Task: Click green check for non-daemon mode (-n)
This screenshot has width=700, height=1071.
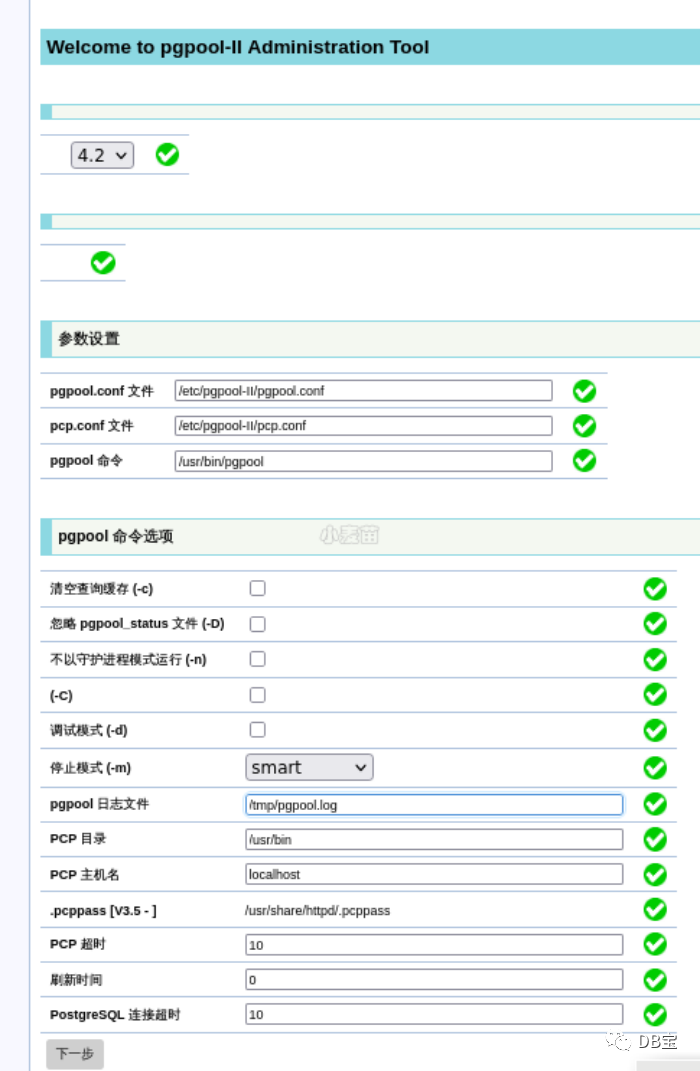Action: click(x=655, y=660)
